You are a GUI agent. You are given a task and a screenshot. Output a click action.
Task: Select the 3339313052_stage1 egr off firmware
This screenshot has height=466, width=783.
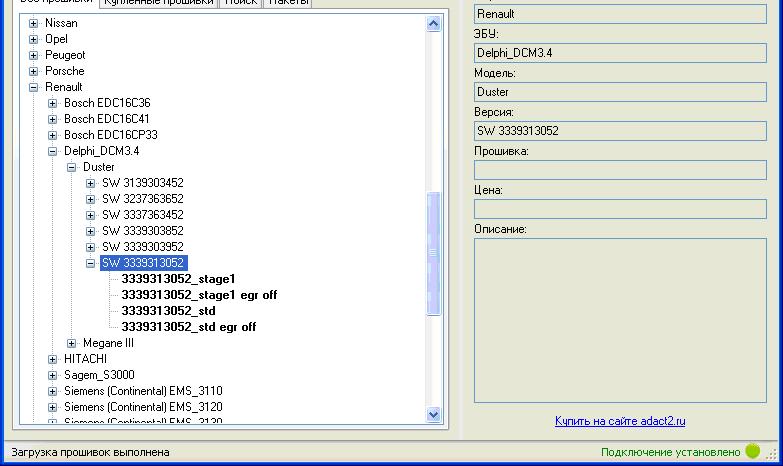tap(198, 295)
